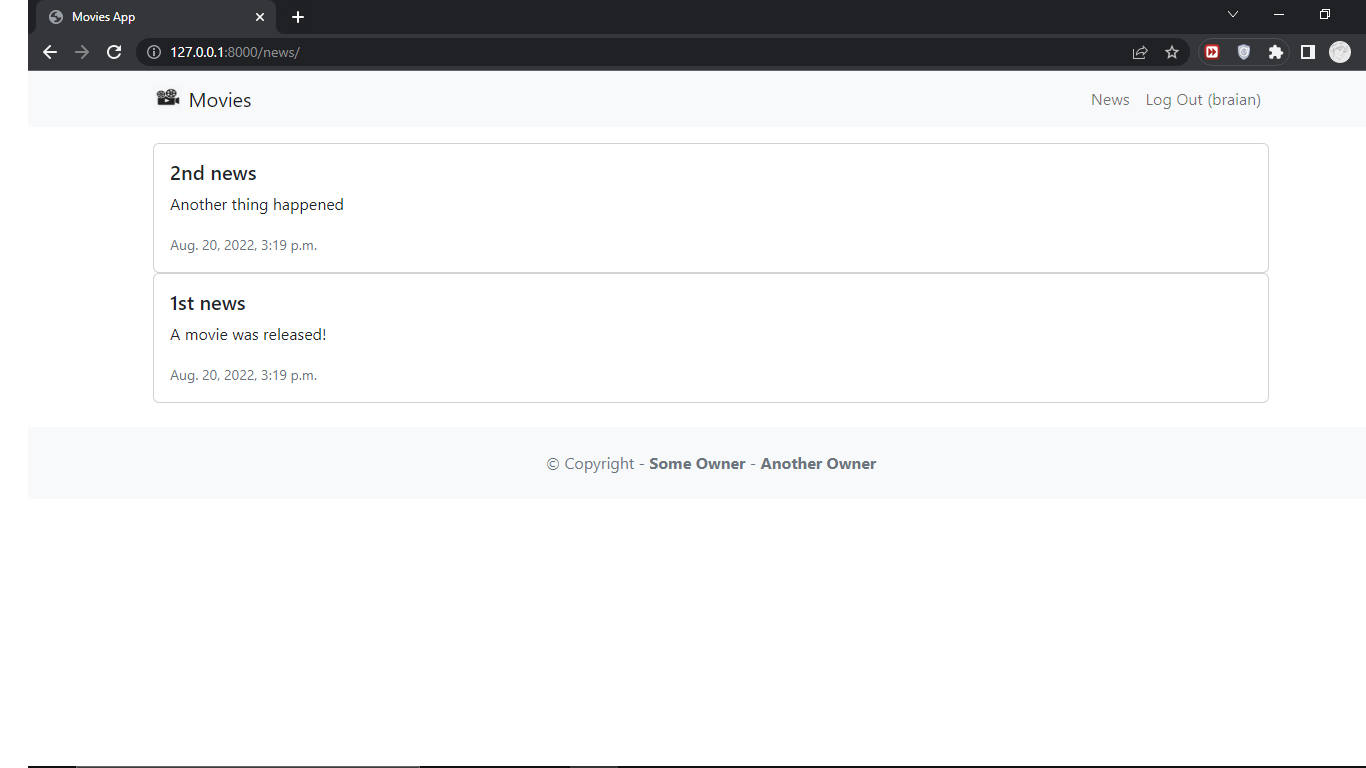Click the Another Owner footer link
Screen dimensions: 1366x768
[818, 463]
